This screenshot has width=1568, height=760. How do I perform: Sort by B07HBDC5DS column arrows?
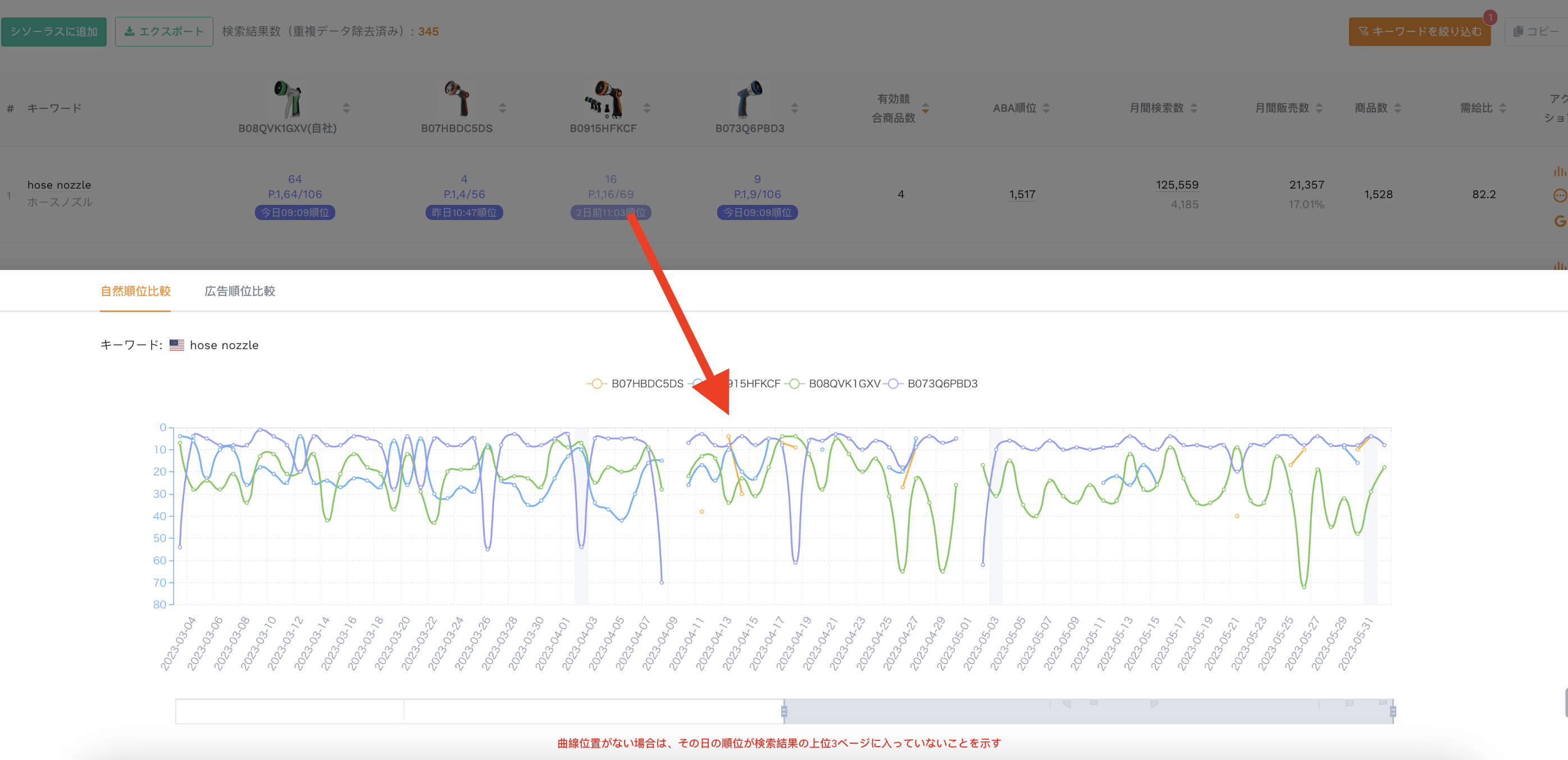point(502,108)
